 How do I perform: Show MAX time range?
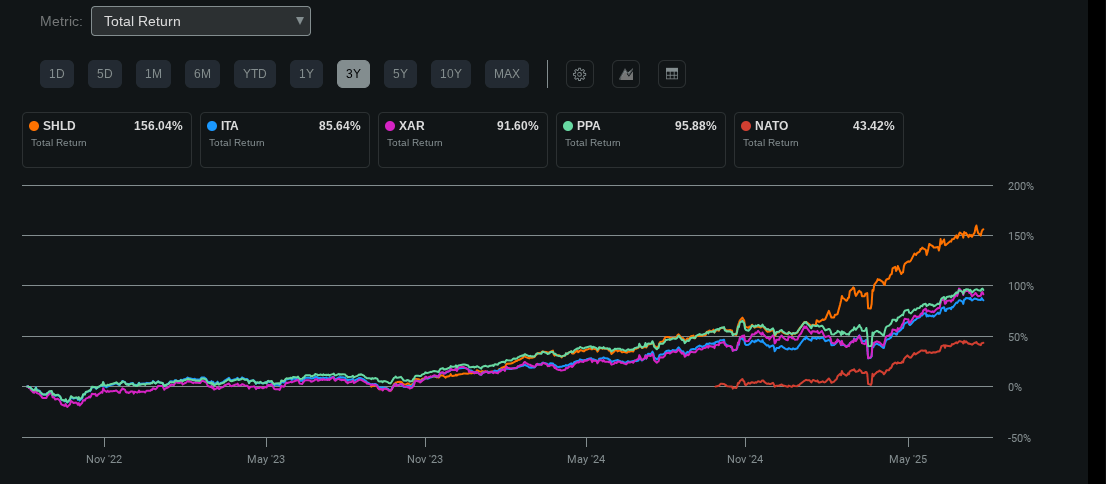tap(507, 74)
